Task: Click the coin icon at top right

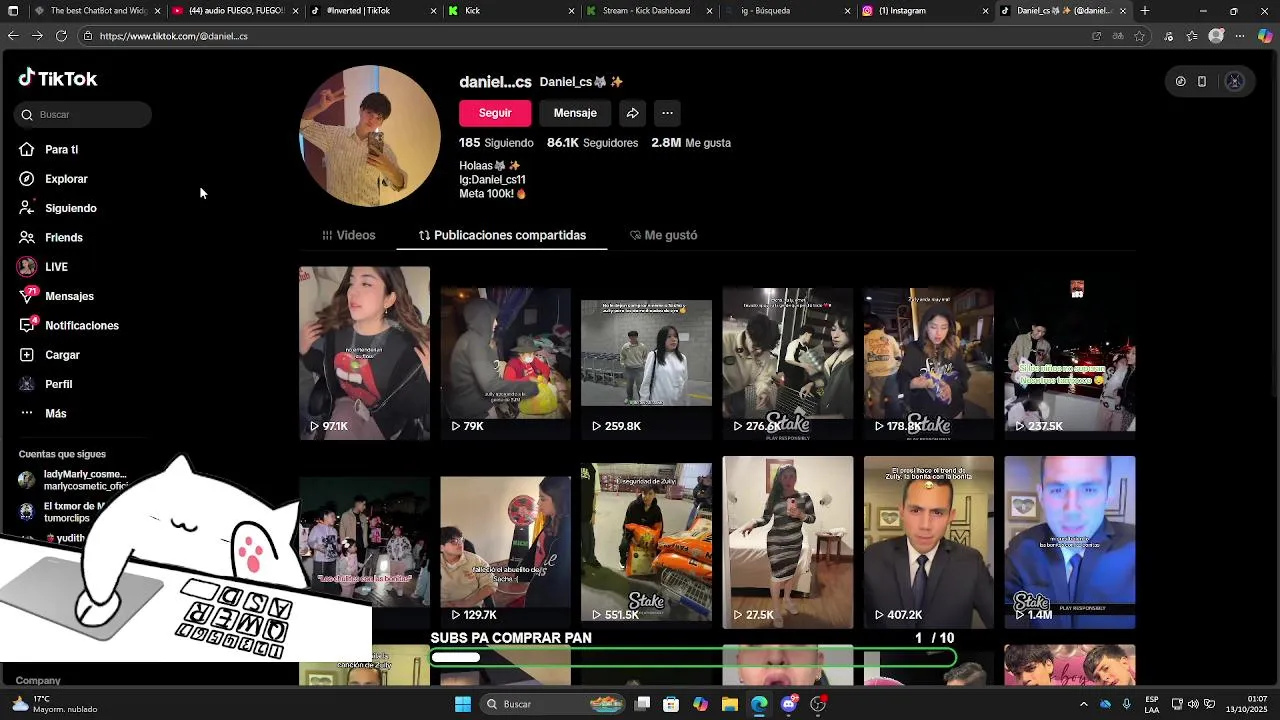Action: click(x=1181, y=82)
